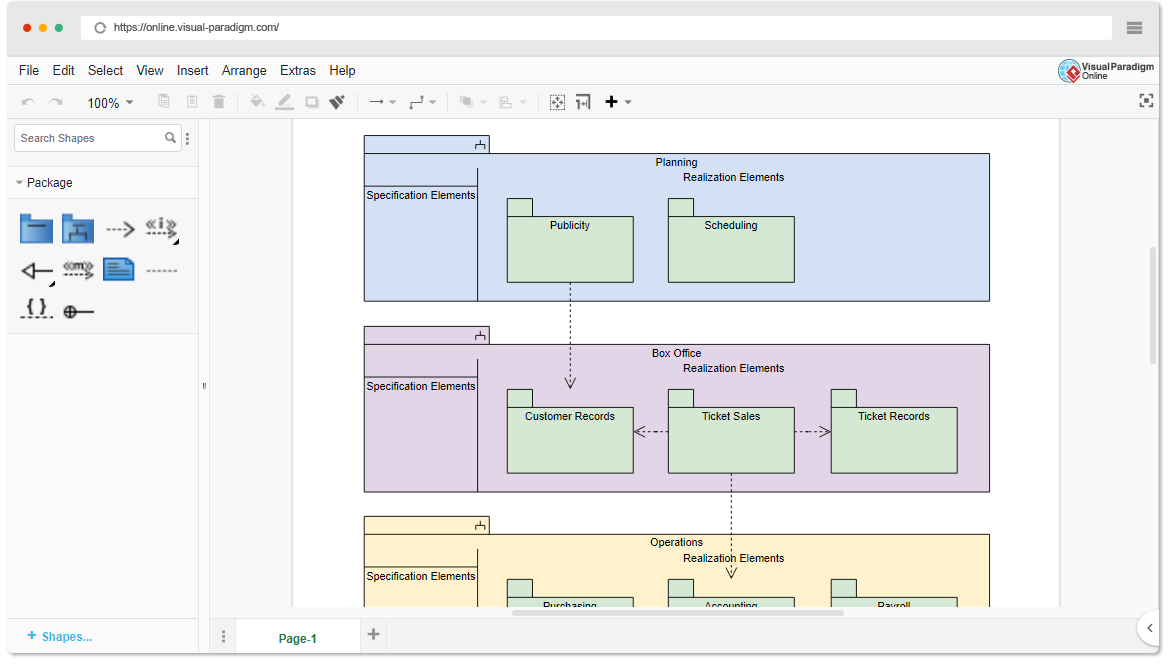This screenshot has height=665, width=1170.
Task: Add a new page with the plus button
Action: (373, 636)
